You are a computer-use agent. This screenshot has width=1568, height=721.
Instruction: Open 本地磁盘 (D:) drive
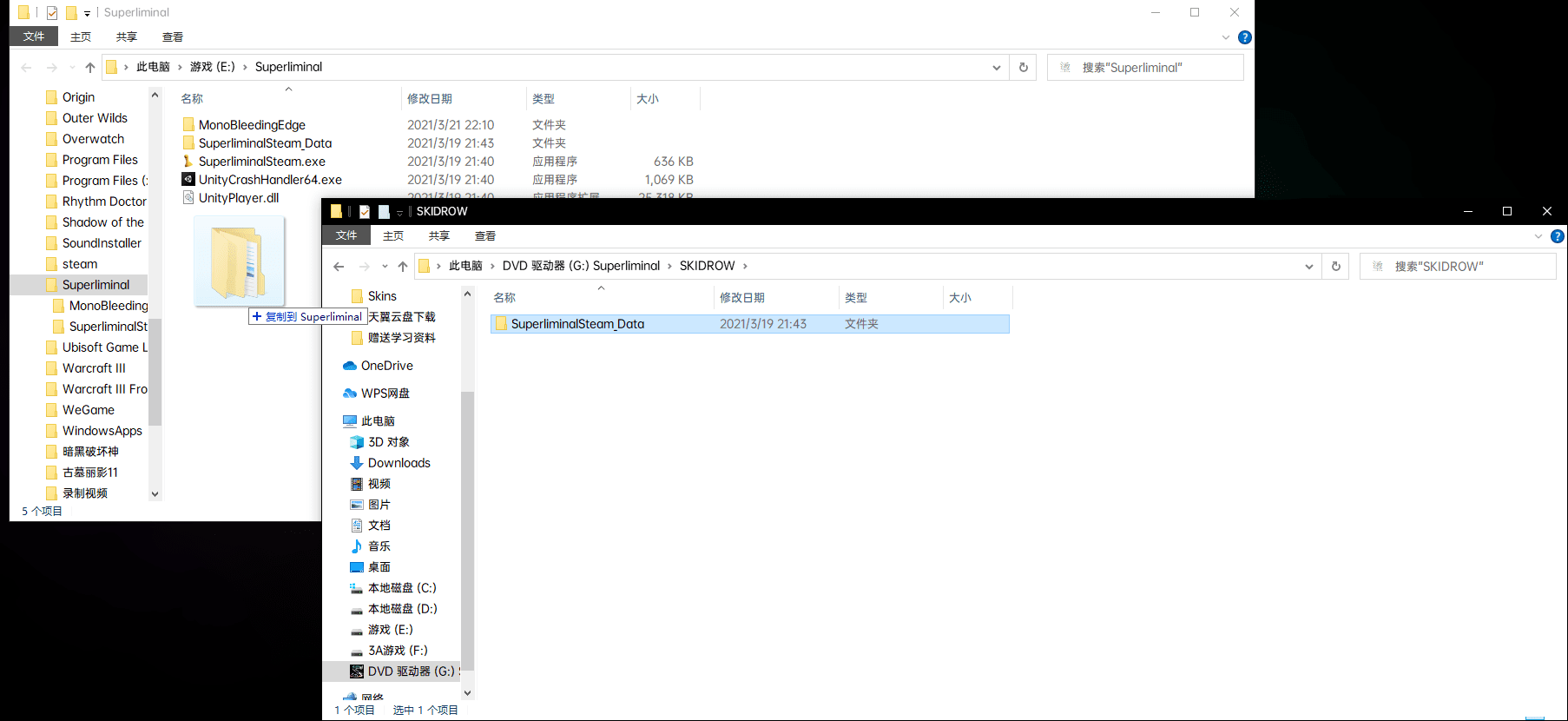click(x=392, y=609)
